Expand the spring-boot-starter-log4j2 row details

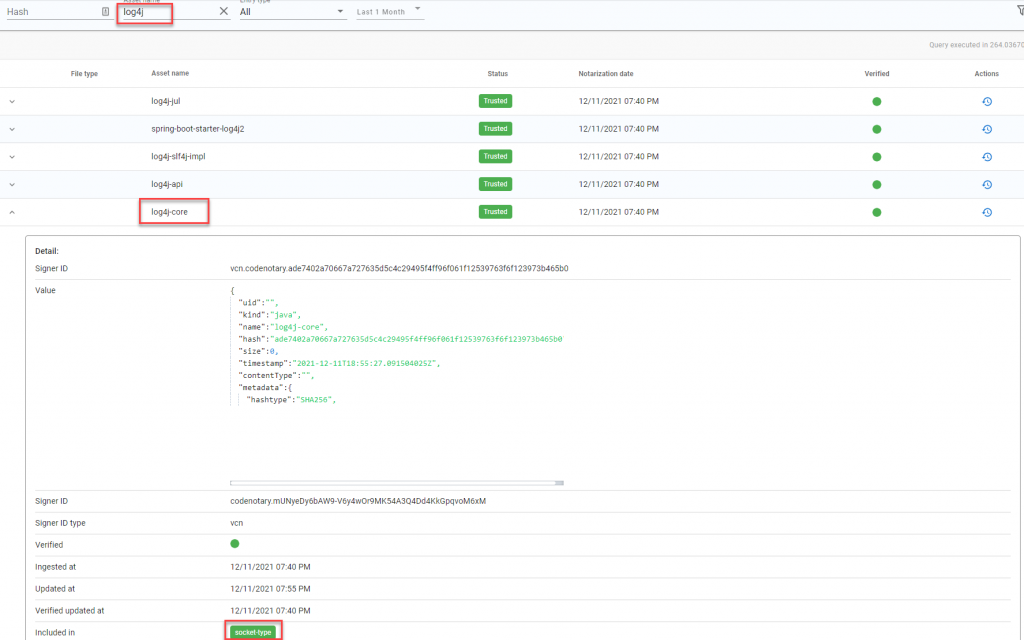12,129
